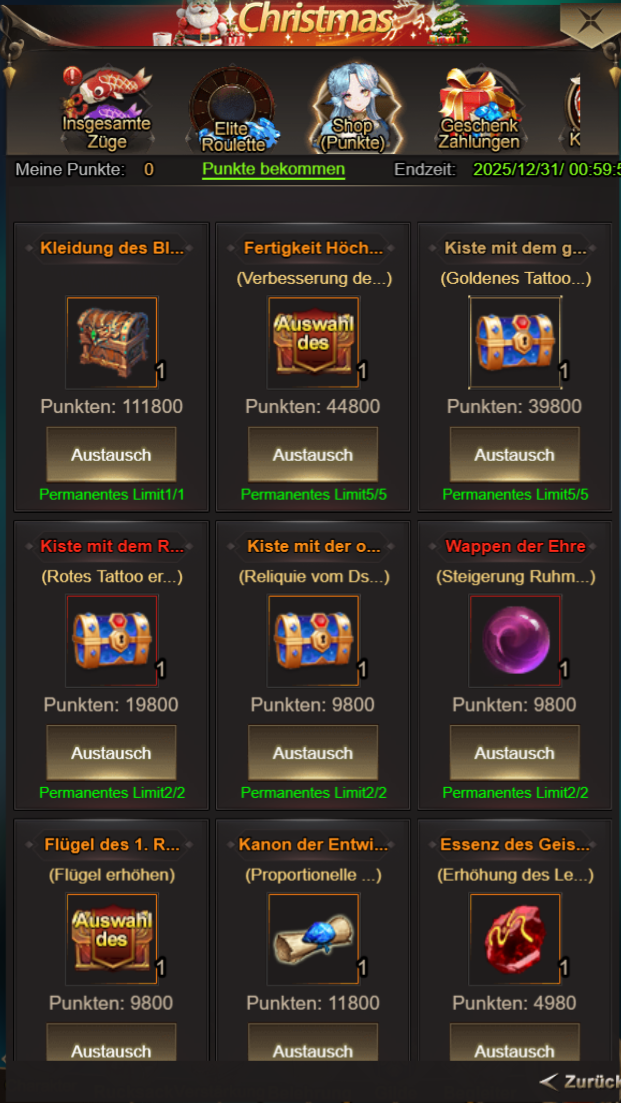Image resolution: width=621 pixels, height=1103 pixels.
Task: Click the Wappen der Ehre purple orb
Action: 515,641
